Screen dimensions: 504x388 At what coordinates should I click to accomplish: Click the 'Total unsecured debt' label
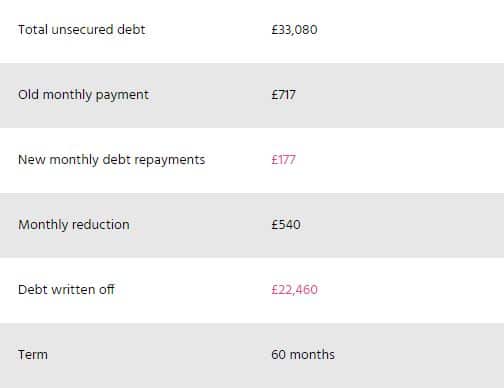(x=82, y=30)
